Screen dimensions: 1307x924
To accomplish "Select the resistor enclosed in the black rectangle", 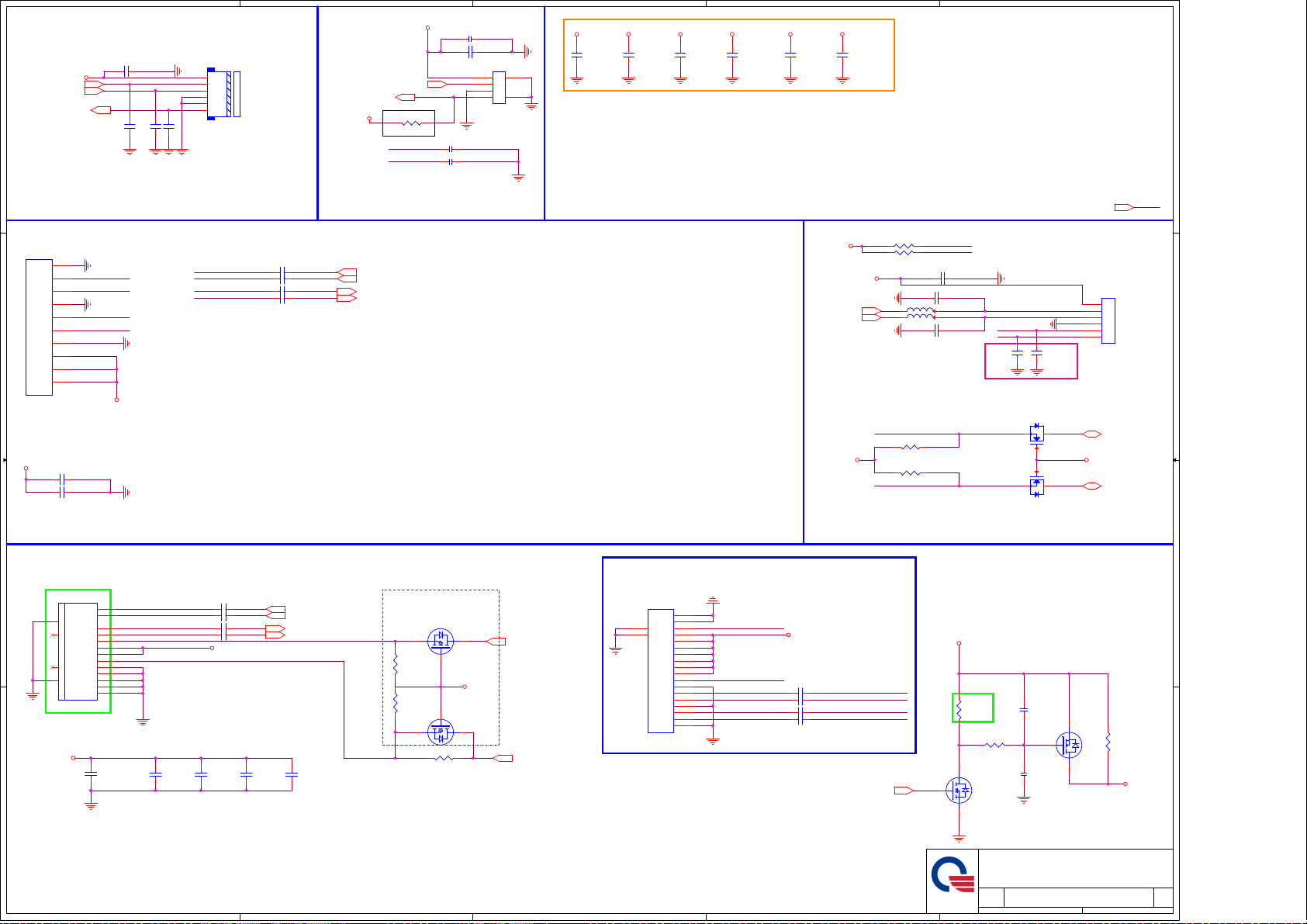I will pos(412,123).
